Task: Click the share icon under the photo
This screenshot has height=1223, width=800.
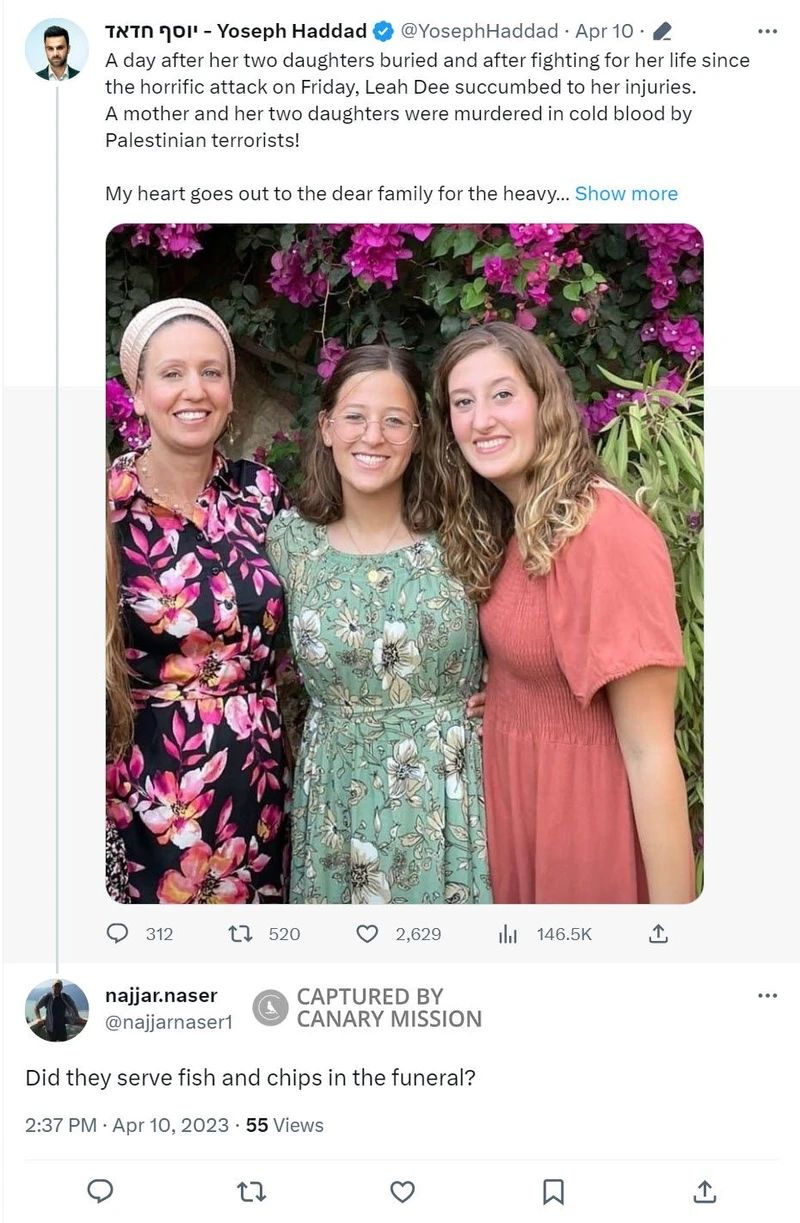Action: 658,934
